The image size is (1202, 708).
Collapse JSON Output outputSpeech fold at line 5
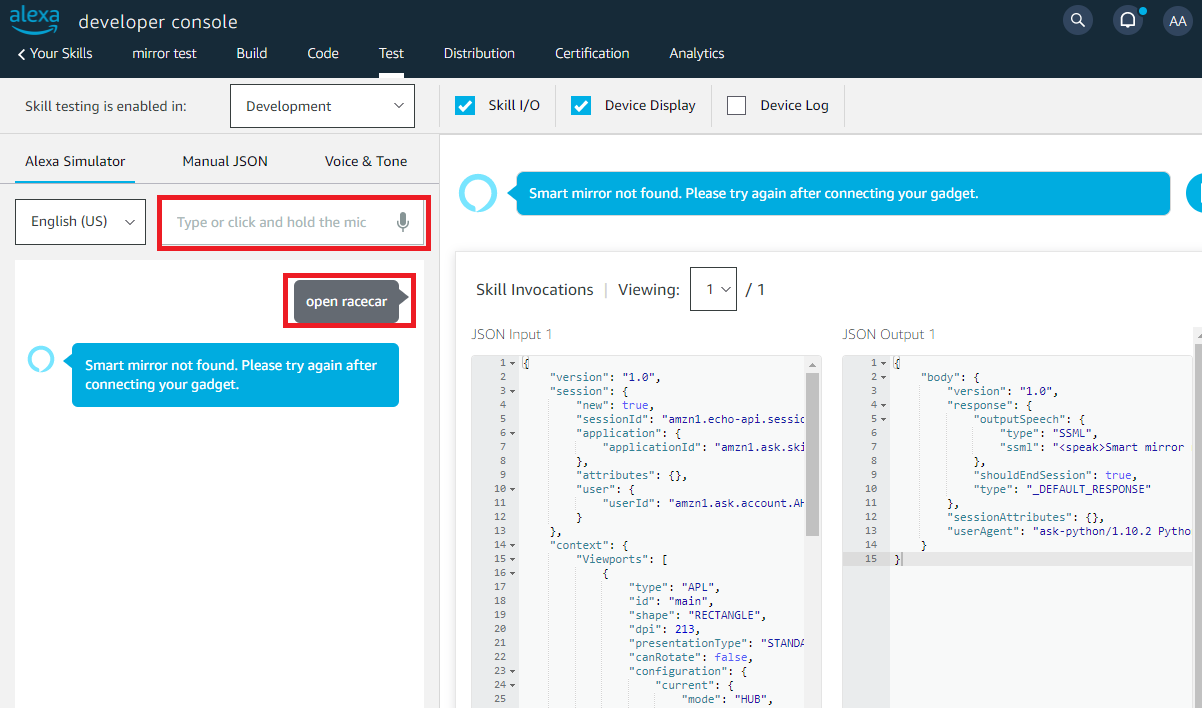click(x=884, y=419)
